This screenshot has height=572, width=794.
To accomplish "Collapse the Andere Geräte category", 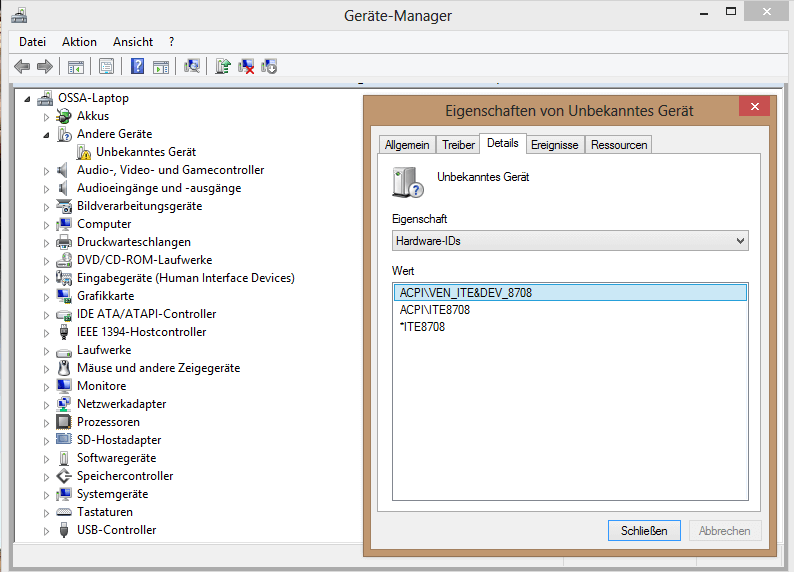I will pyautogui.click(x=46, y=134).
